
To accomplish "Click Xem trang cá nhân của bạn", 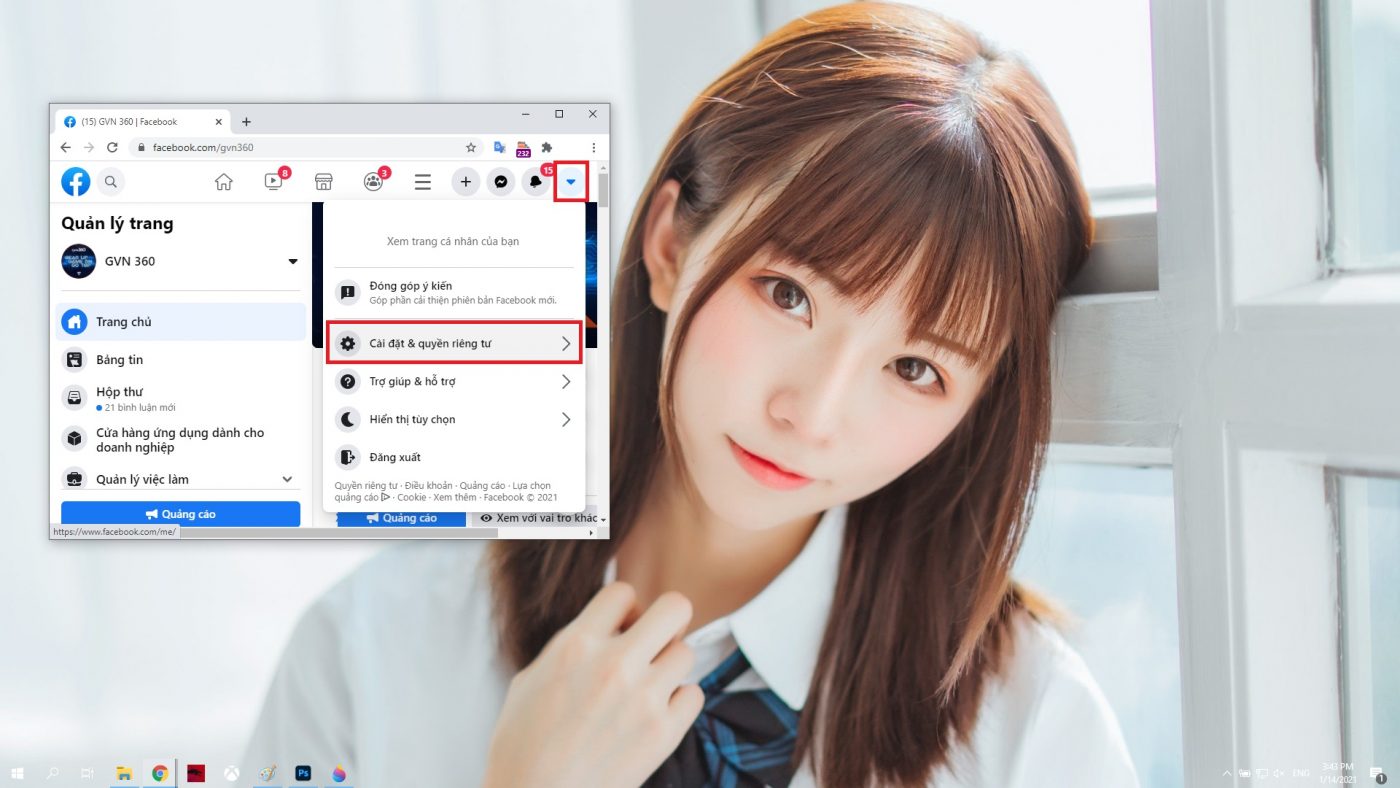I will pyautogui.click(x=453, y=241).
